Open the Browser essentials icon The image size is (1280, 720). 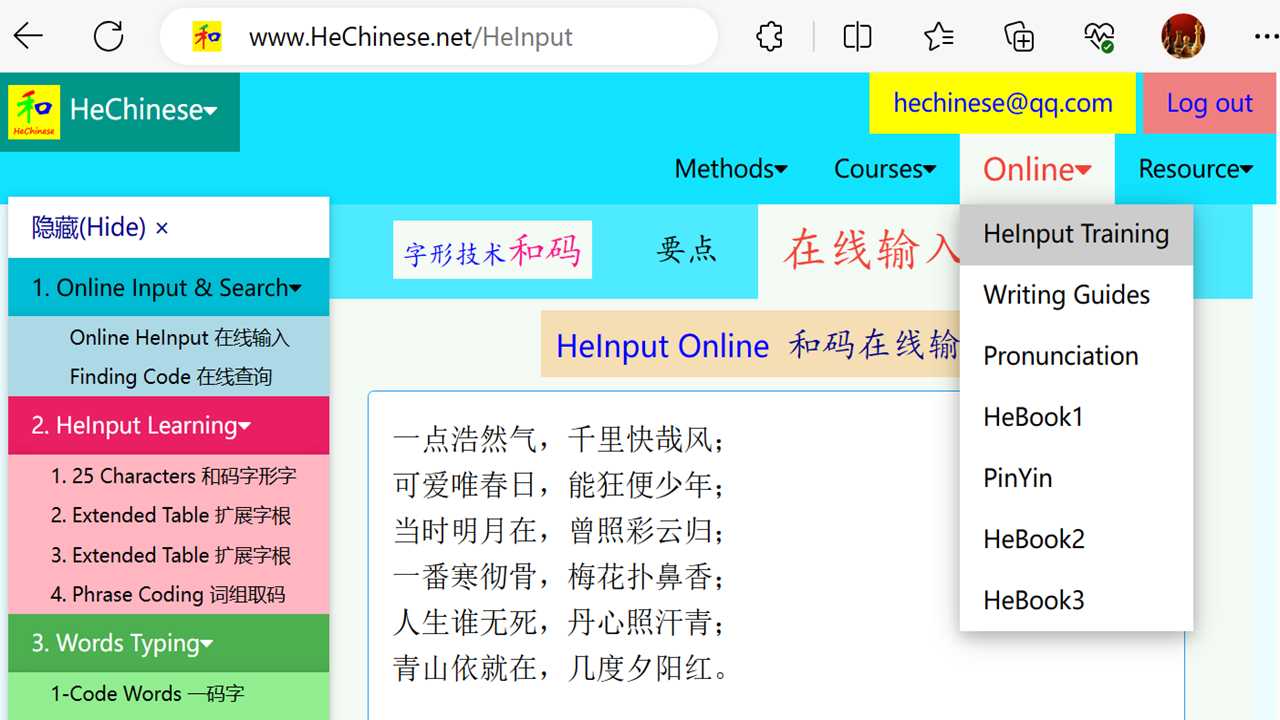[1098, 36]
